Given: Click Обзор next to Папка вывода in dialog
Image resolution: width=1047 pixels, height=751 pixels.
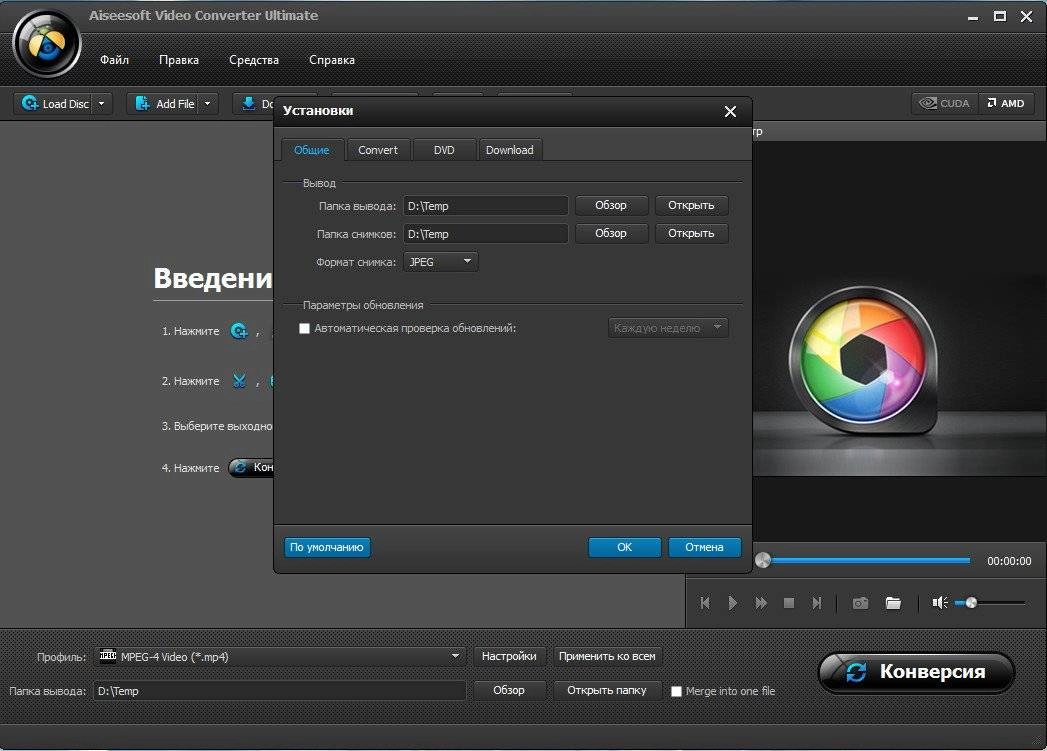Looking at the screenshot, I should pos(611,206).
